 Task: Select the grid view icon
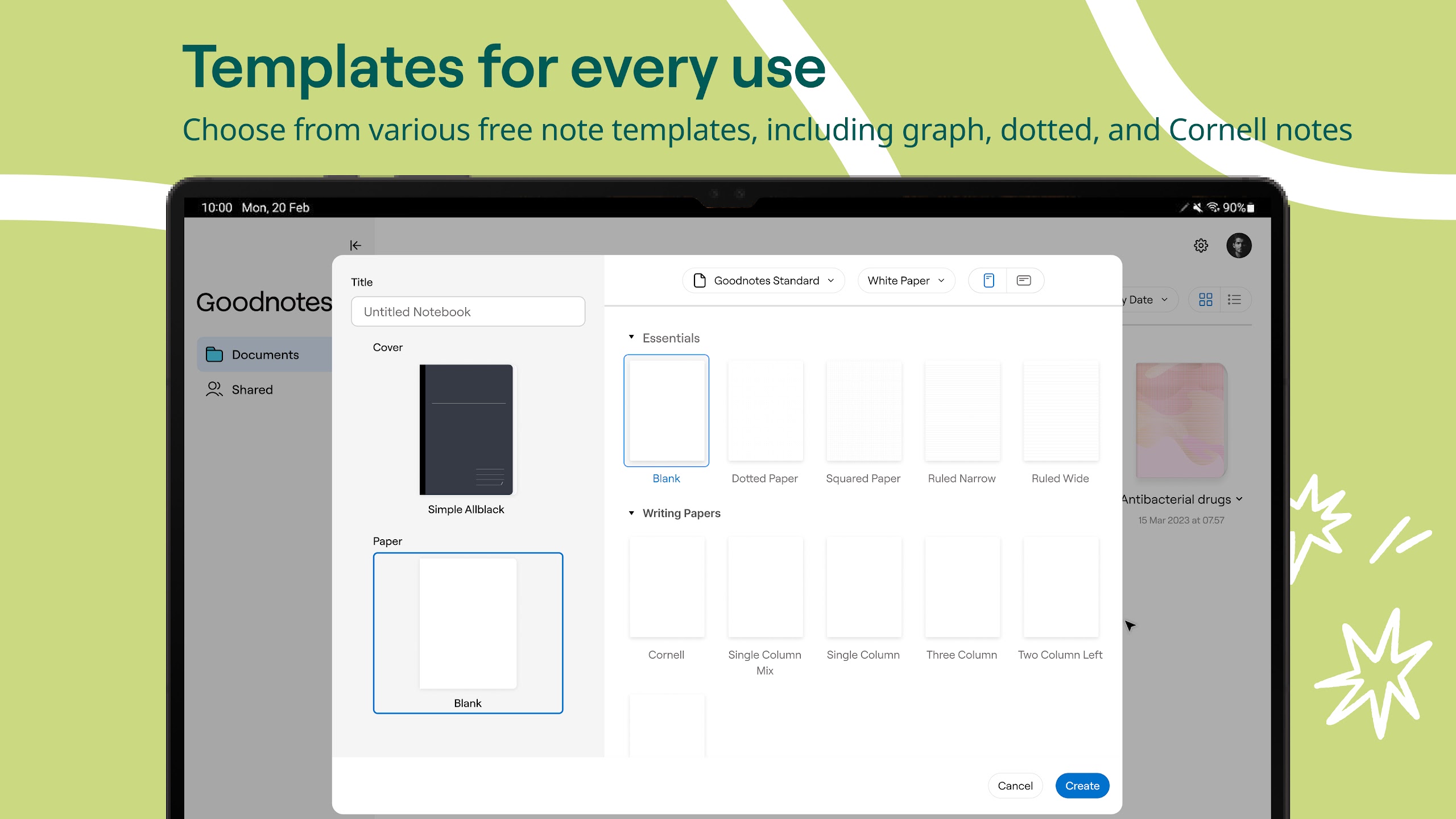coord(1206,299)
